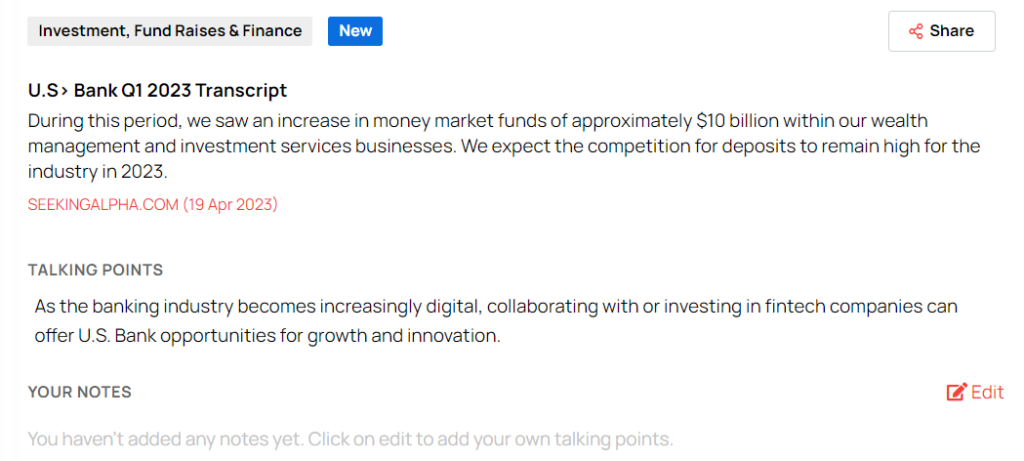Select the Investment, Fund Raises & Finance tag
This screenshot has width=1024, height=461.
(x=170, y=31)
